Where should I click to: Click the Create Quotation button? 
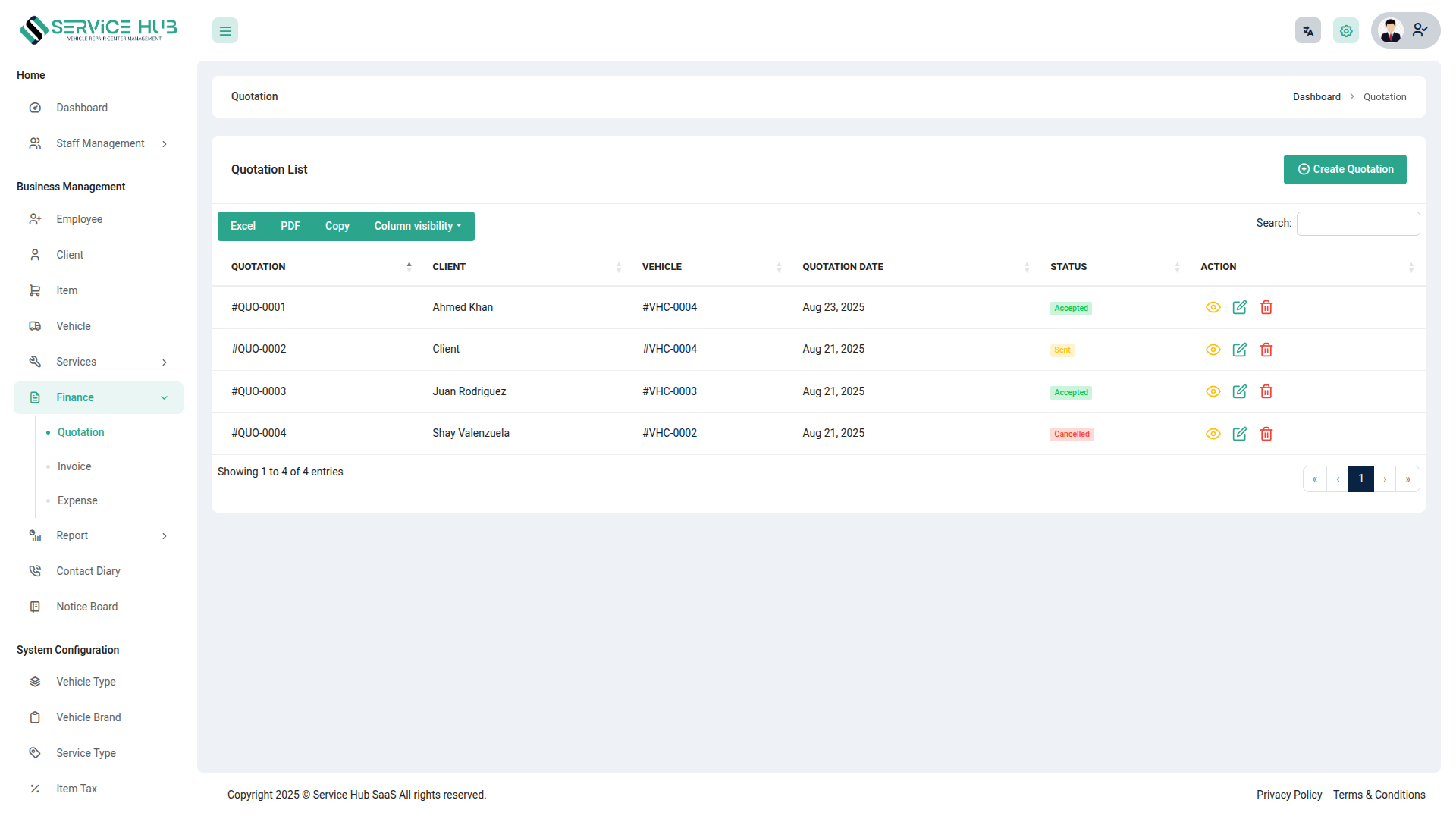point(1345,169)
